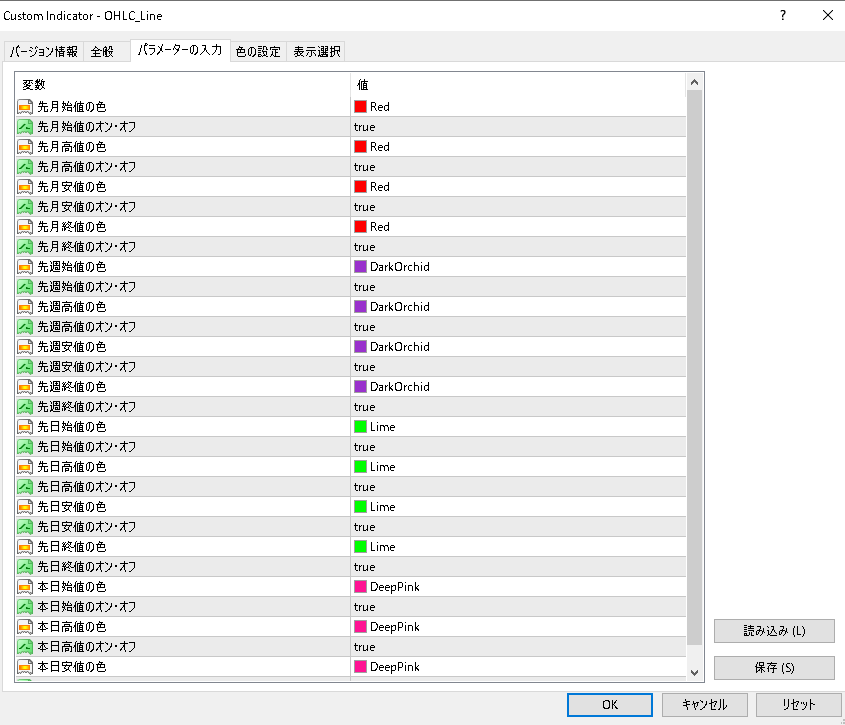Toggle the true value of 先月終値のオン・オフ
The width and height of the screenshot is (845, 725).
(364, 246)
